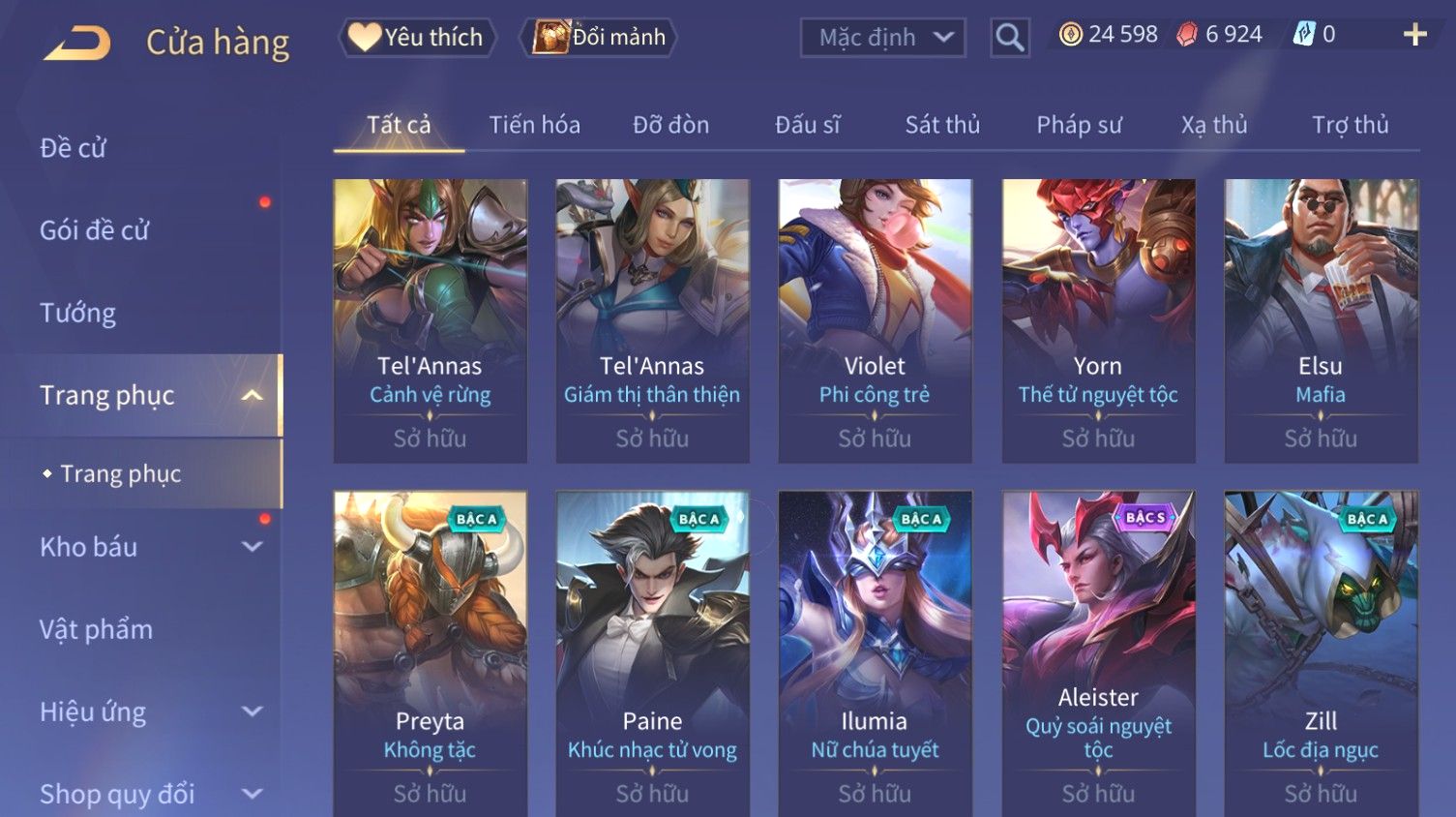
Task: Tap the red ruby currency icon
Action: click(x=1186, y=35)
